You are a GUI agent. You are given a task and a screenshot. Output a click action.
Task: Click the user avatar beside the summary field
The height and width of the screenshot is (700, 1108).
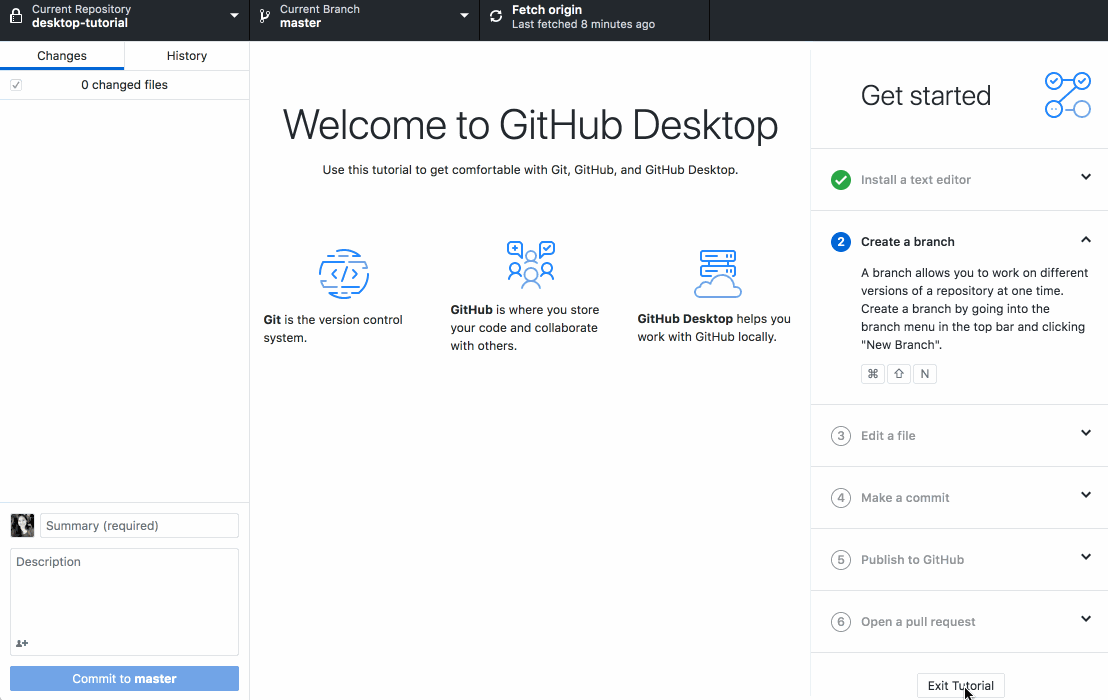pyautogui.click(x=22, y=525)
